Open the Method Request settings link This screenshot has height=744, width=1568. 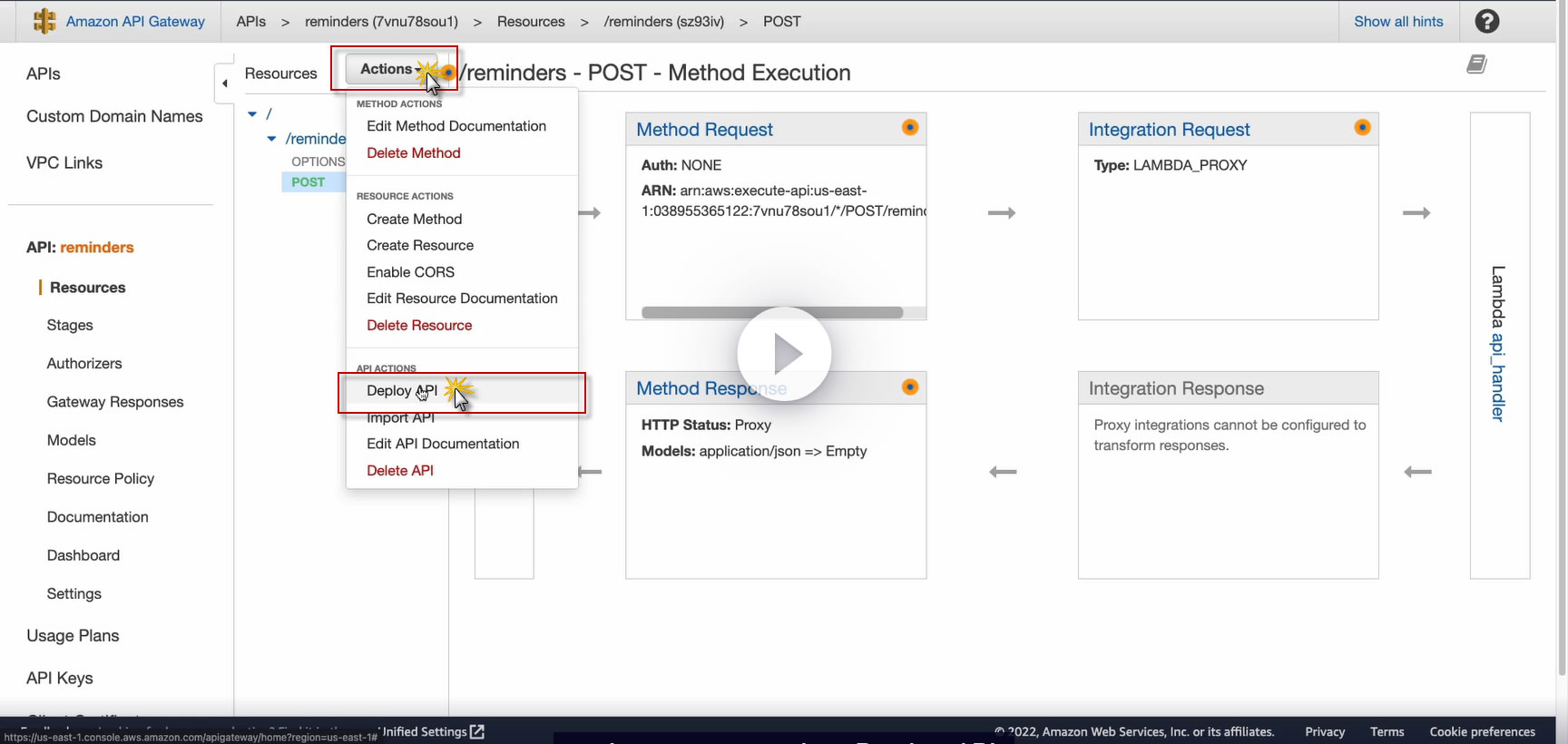[x=704, y=130]
